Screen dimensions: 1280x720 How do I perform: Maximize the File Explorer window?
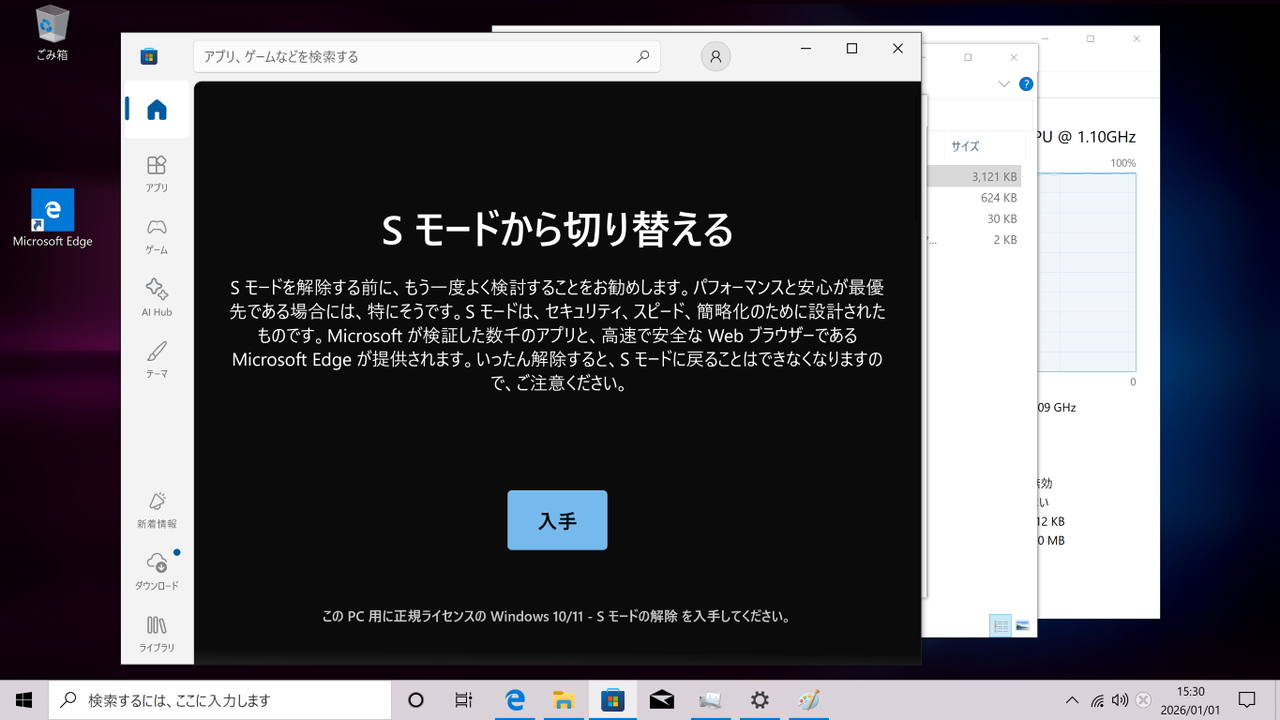tap(968, 57)
